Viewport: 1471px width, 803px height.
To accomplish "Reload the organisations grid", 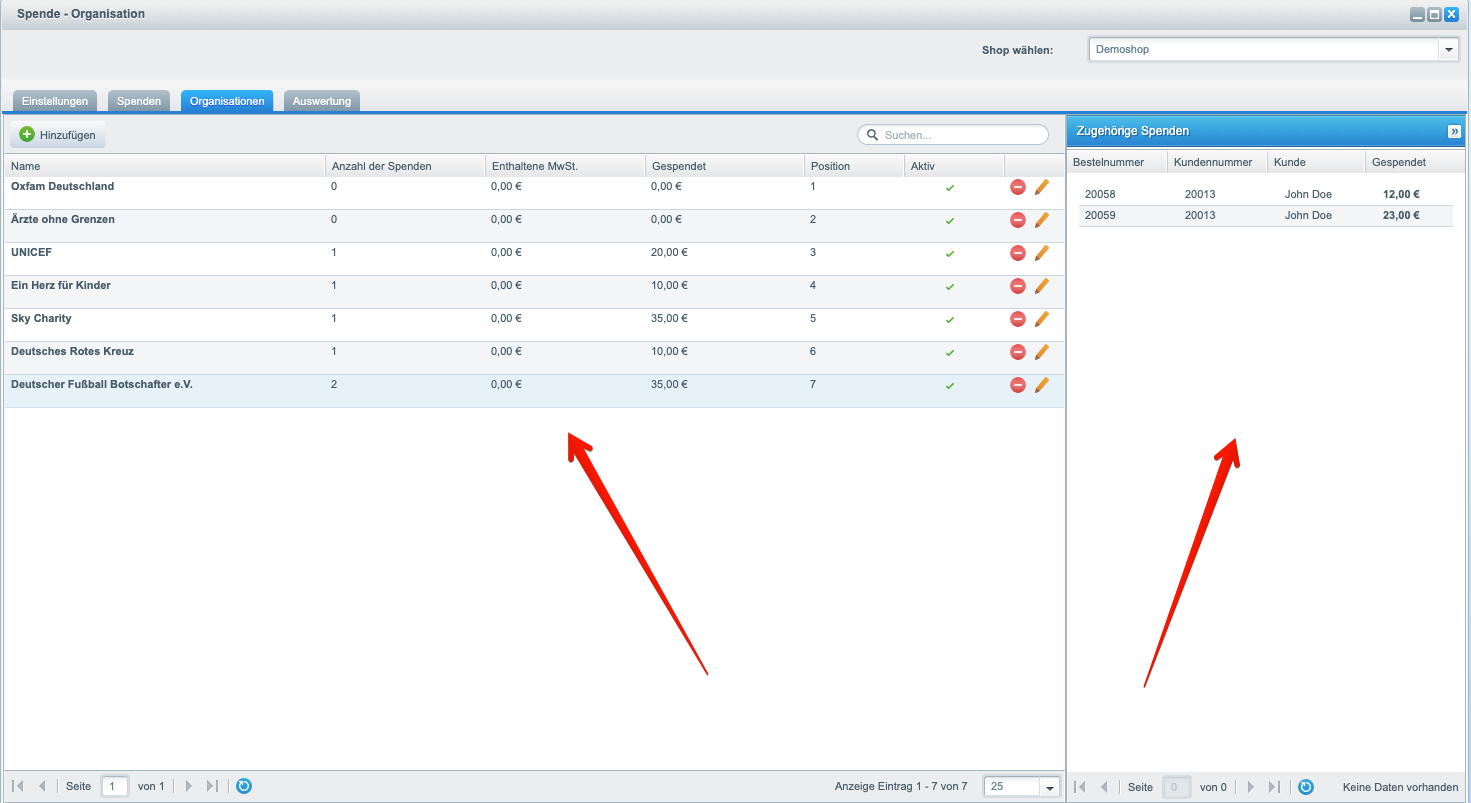I will point(244,786).
